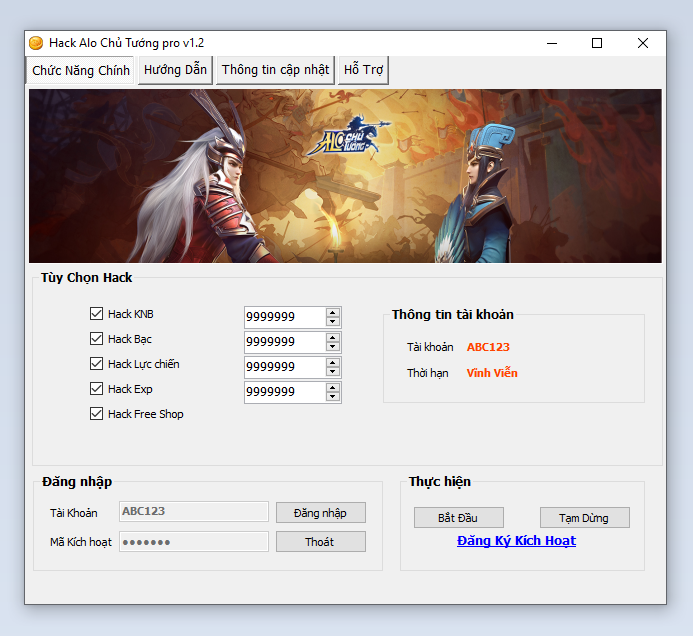Disable the Hack Lực chiến option
This screenshot has height=640, width=693.
(x=97, y=364)
